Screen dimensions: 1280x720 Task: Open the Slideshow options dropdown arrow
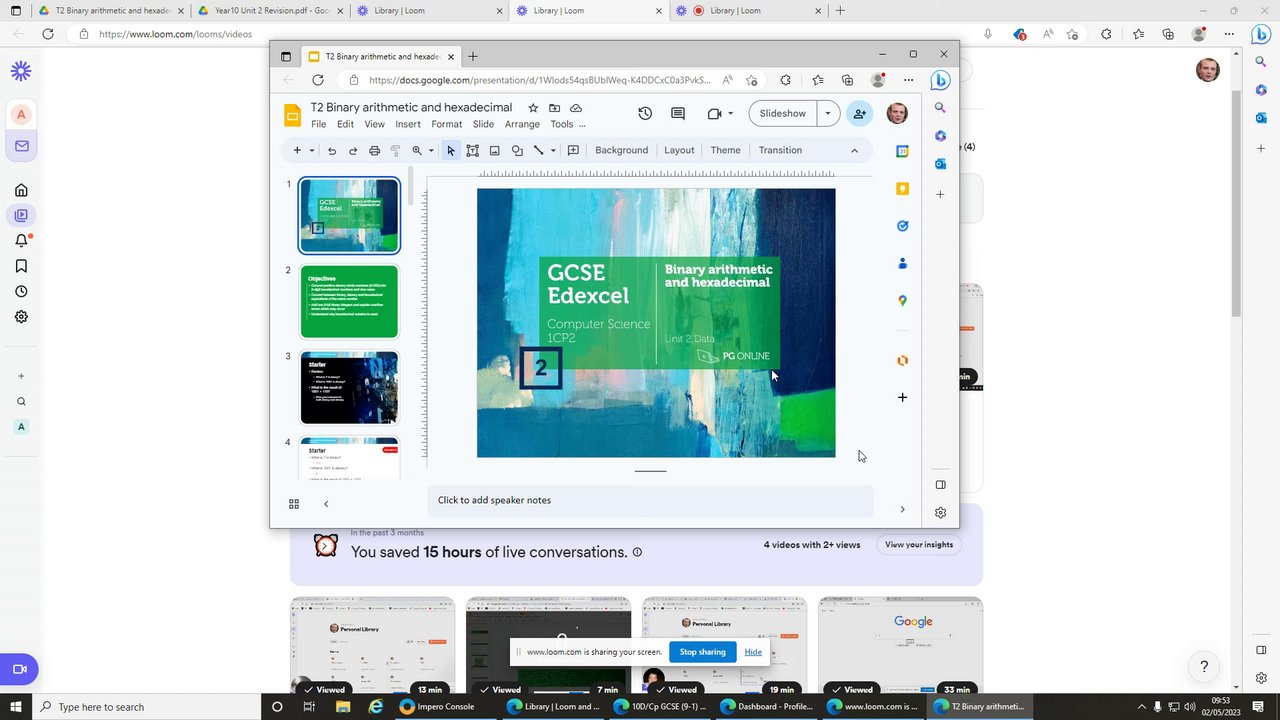coord(827,113)
